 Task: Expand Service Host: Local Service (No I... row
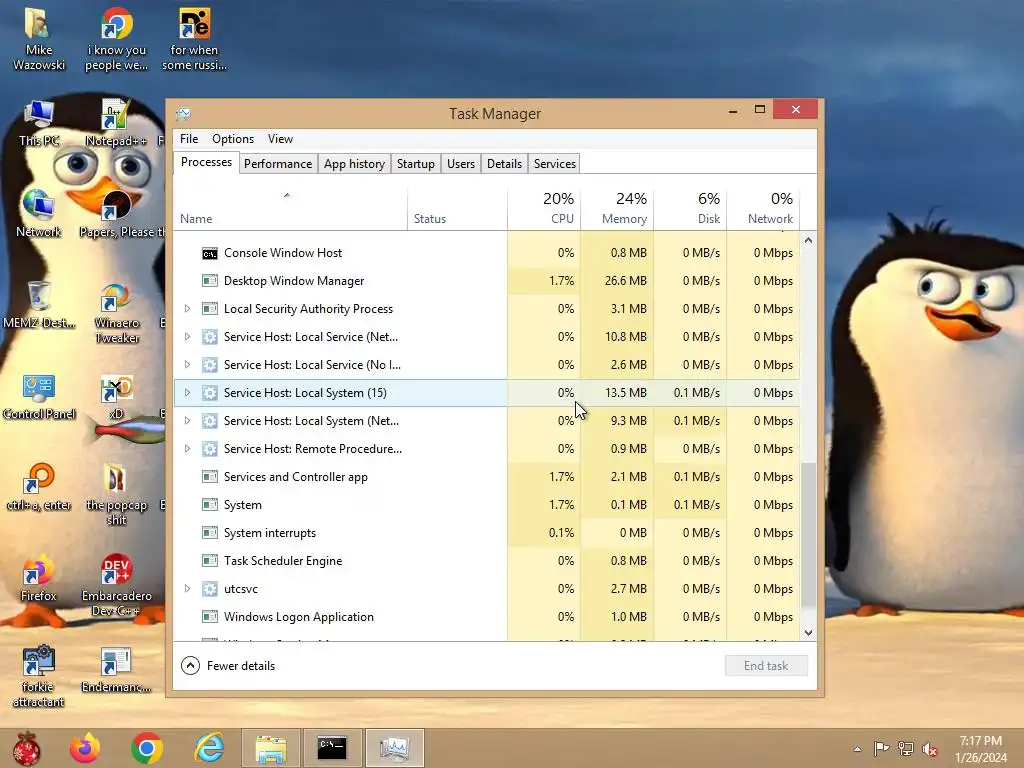pos(187,365)
